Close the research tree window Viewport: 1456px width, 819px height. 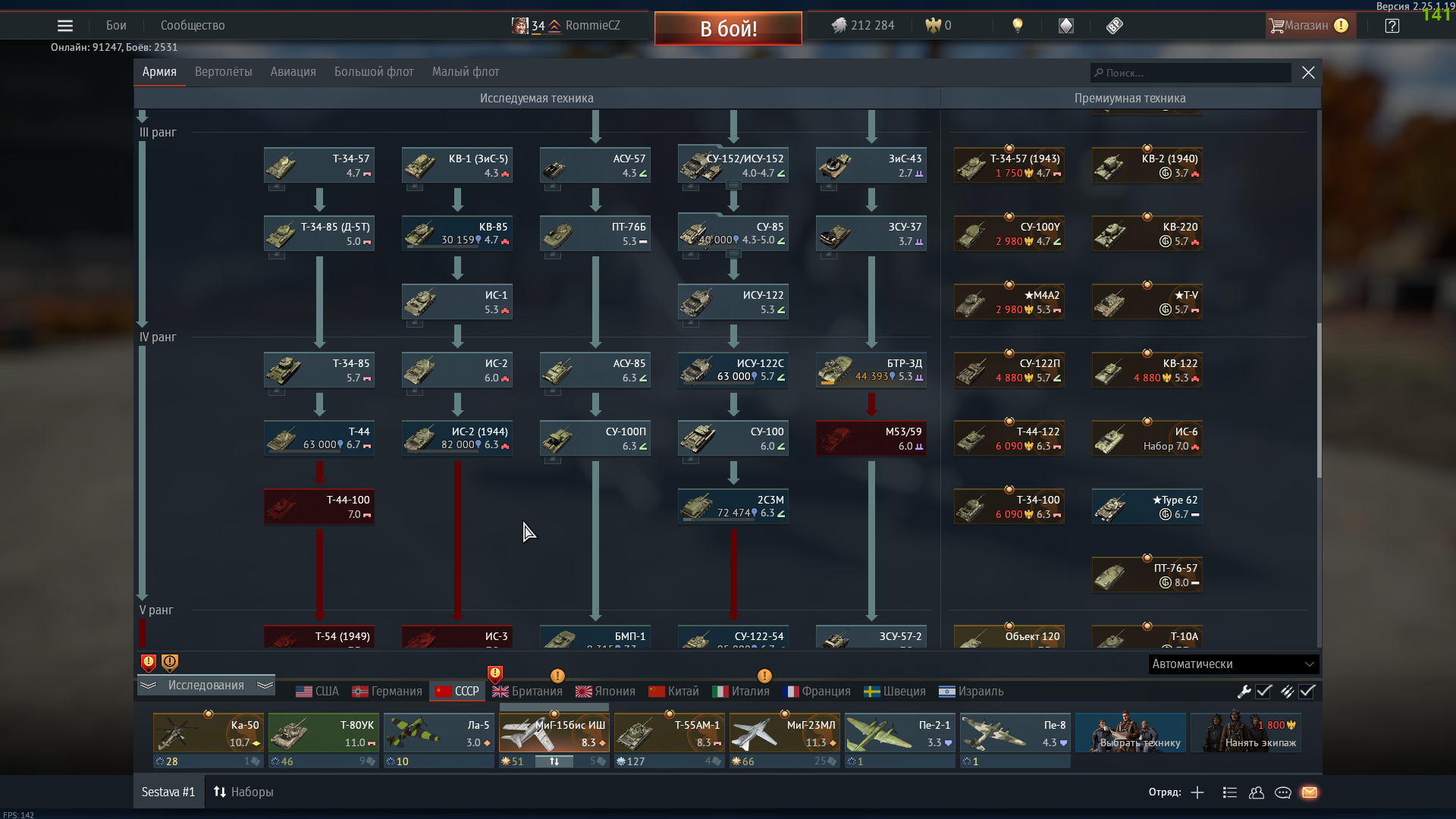click(x=1308, y=73)
